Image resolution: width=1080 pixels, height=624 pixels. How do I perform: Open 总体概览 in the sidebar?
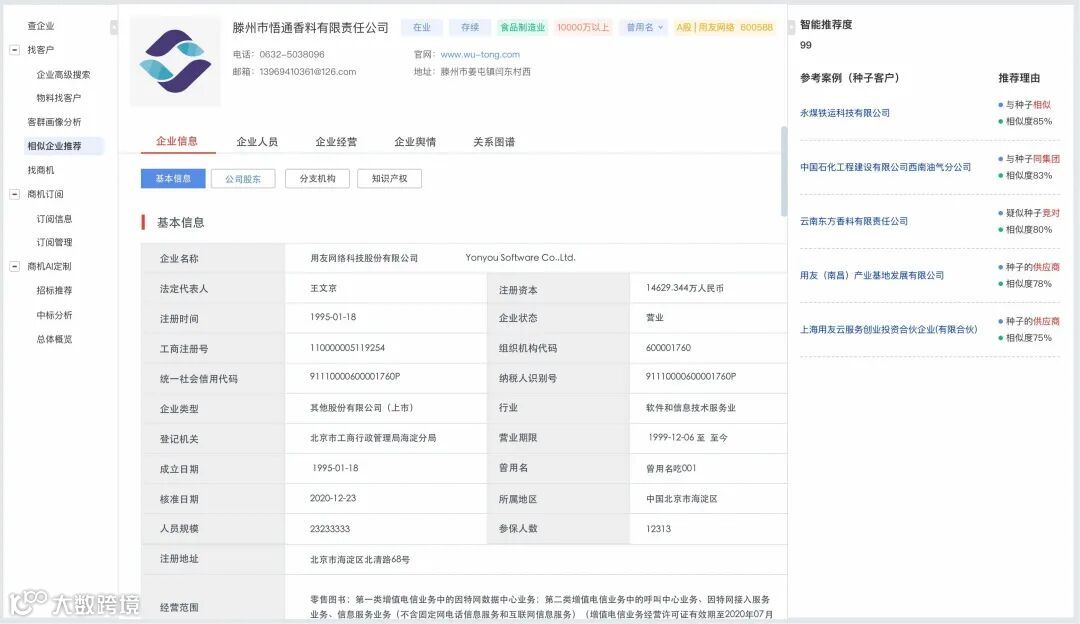(54, 340)
